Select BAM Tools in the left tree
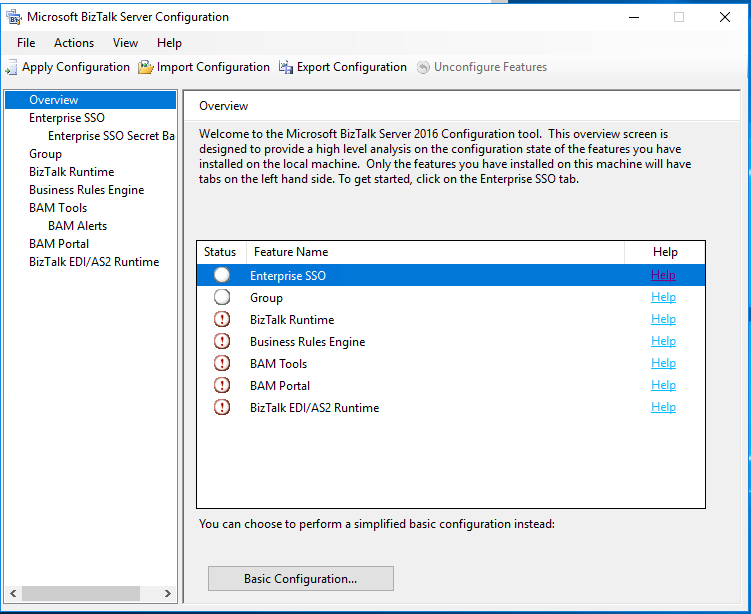751x614 pixels. tap(58, 208)
